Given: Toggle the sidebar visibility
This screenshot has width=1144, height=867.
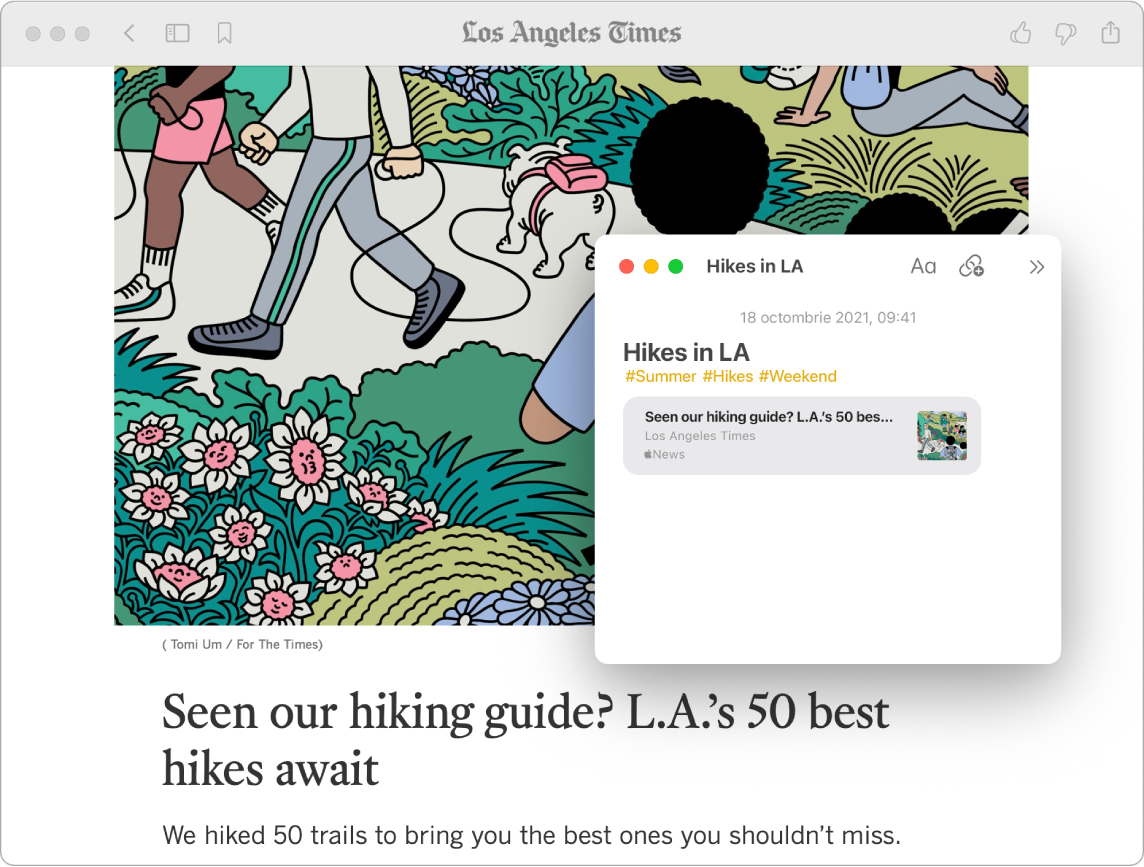Looking at the screenshot, I should pyautogui.click(x=177, y=33).
